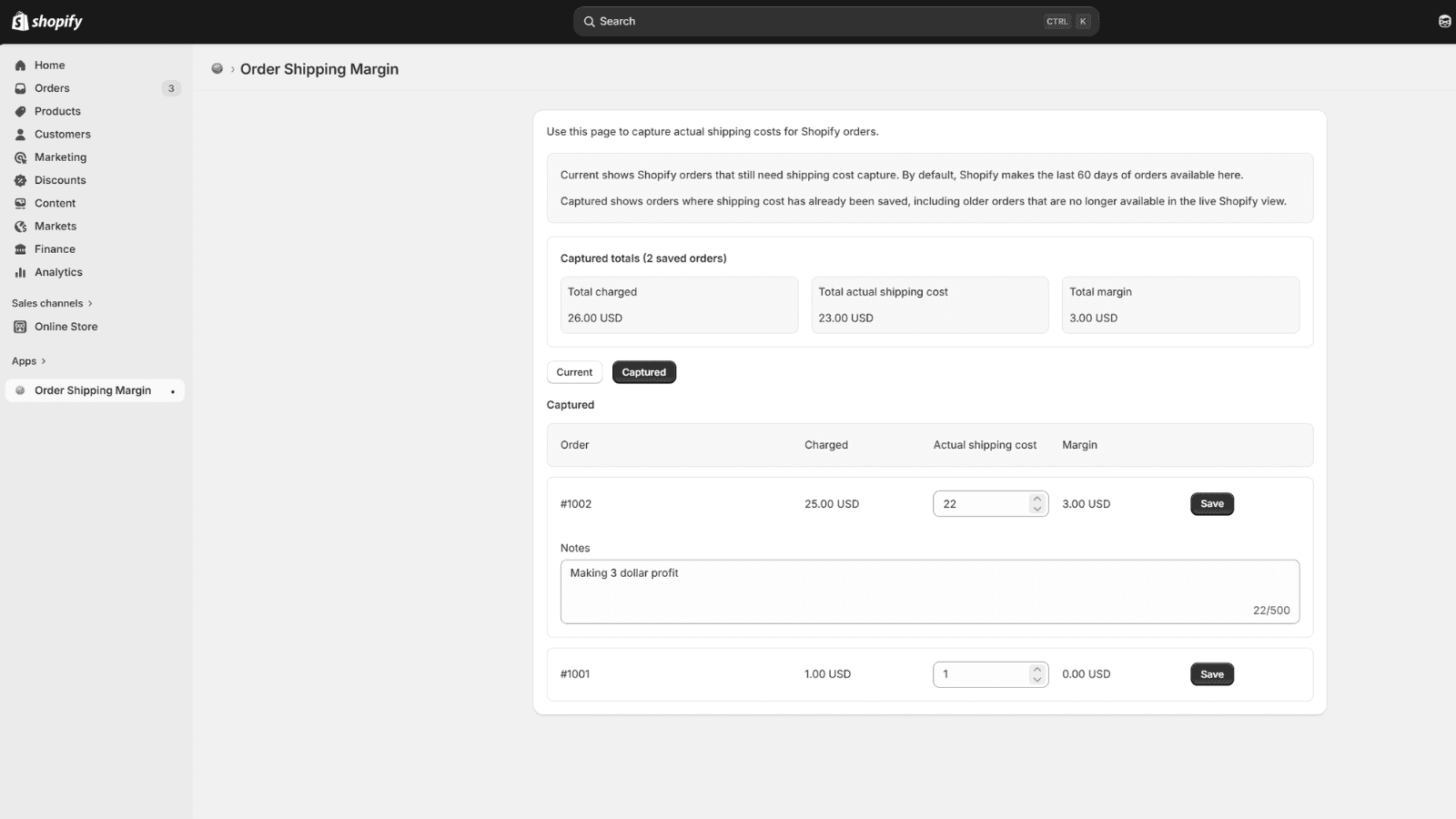1456x819 pixels.
Task: Click the app icon in the breadcrumb
Action: click(217, 69)
